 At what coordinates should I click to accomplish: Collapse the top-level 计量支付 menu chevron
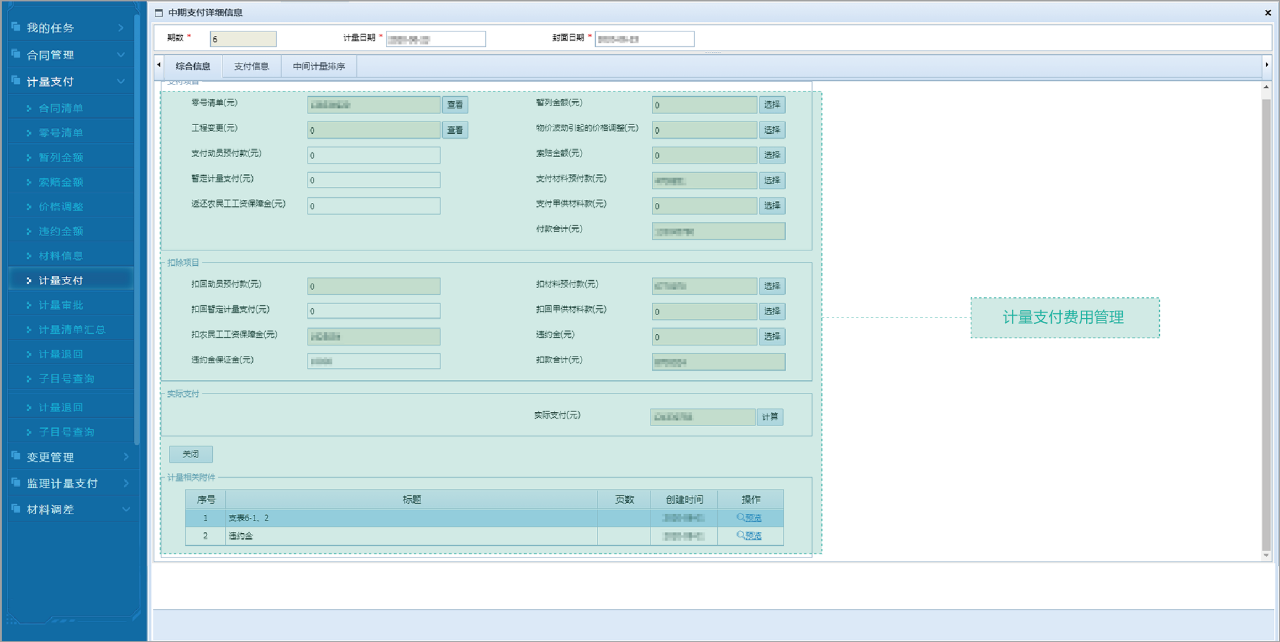pos(121,81)
